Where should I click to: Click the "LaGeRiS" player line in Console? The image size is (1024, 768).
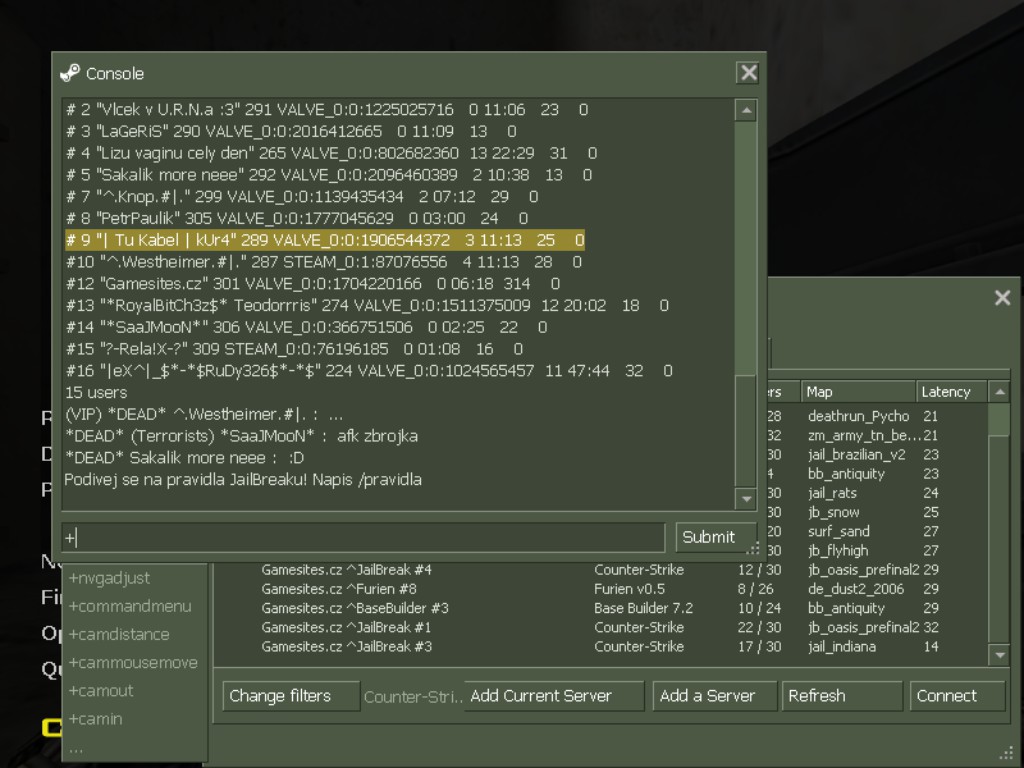pyautogui.click(x=291, y=131)
